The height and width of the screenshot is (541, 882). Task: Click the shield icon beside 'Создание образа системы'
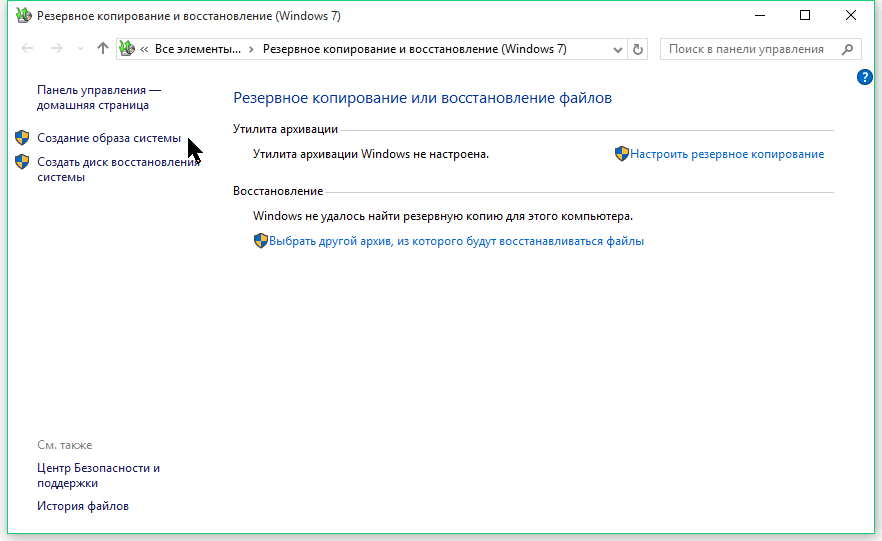point(23,138)
